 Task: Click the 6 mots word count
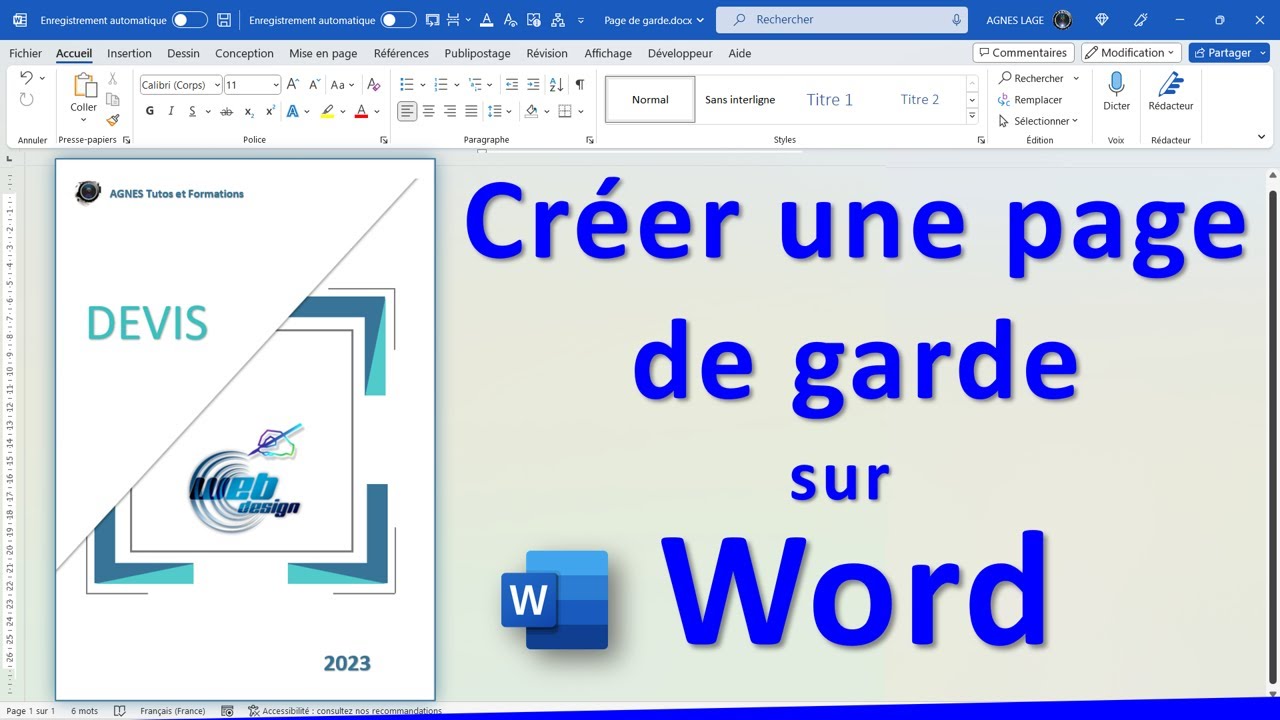85,711
